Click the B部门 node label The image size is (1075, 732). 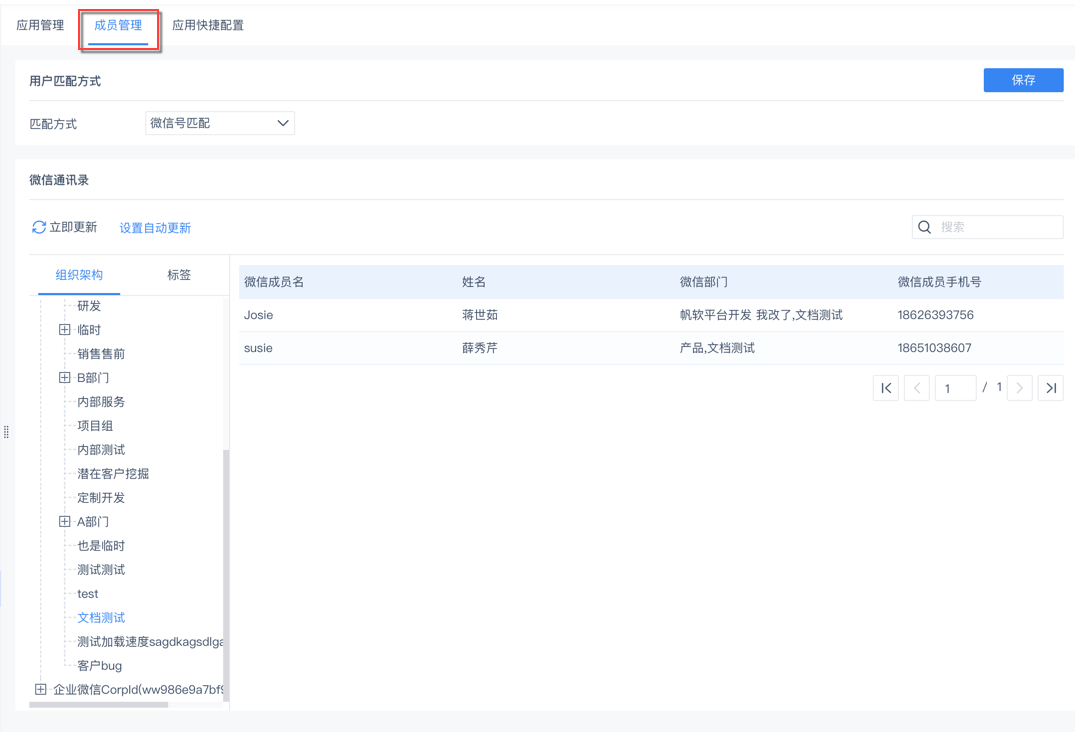point(93,378)
